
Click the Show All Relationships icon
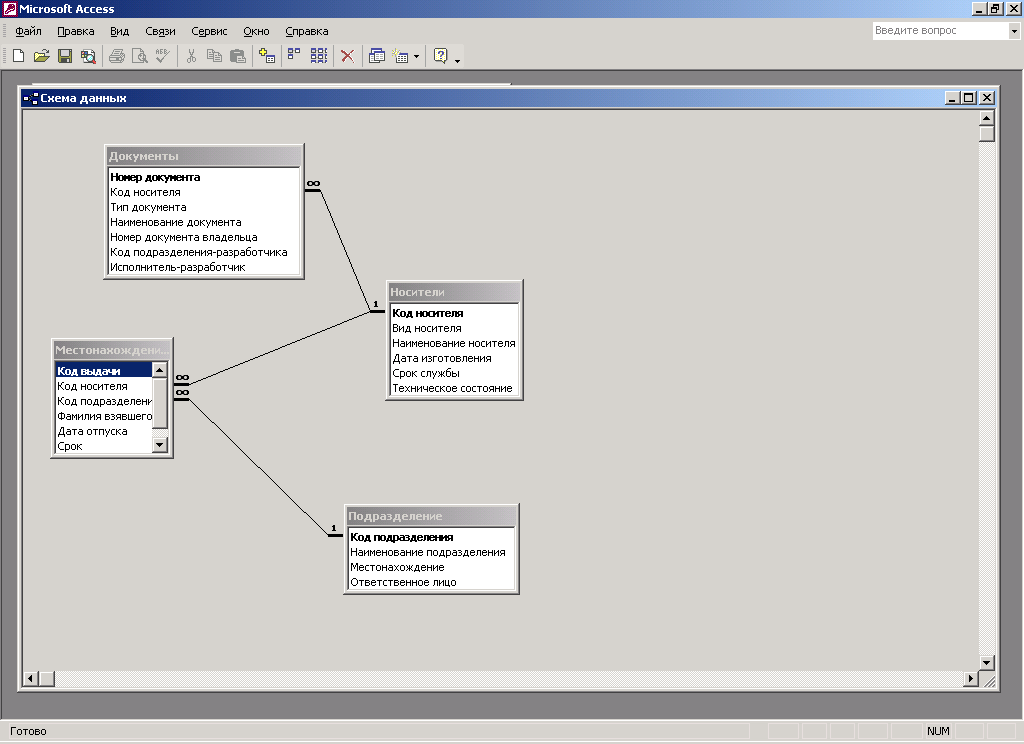coord(319,57)
